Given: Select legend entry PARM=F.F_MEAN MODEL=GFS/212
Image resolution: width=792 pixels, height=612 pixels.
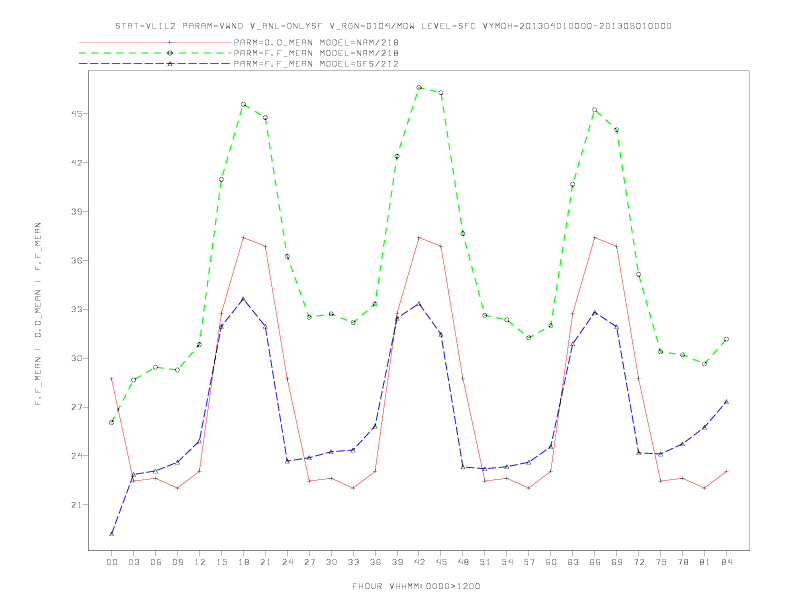Looking at the screenshot, I should 316,64.
